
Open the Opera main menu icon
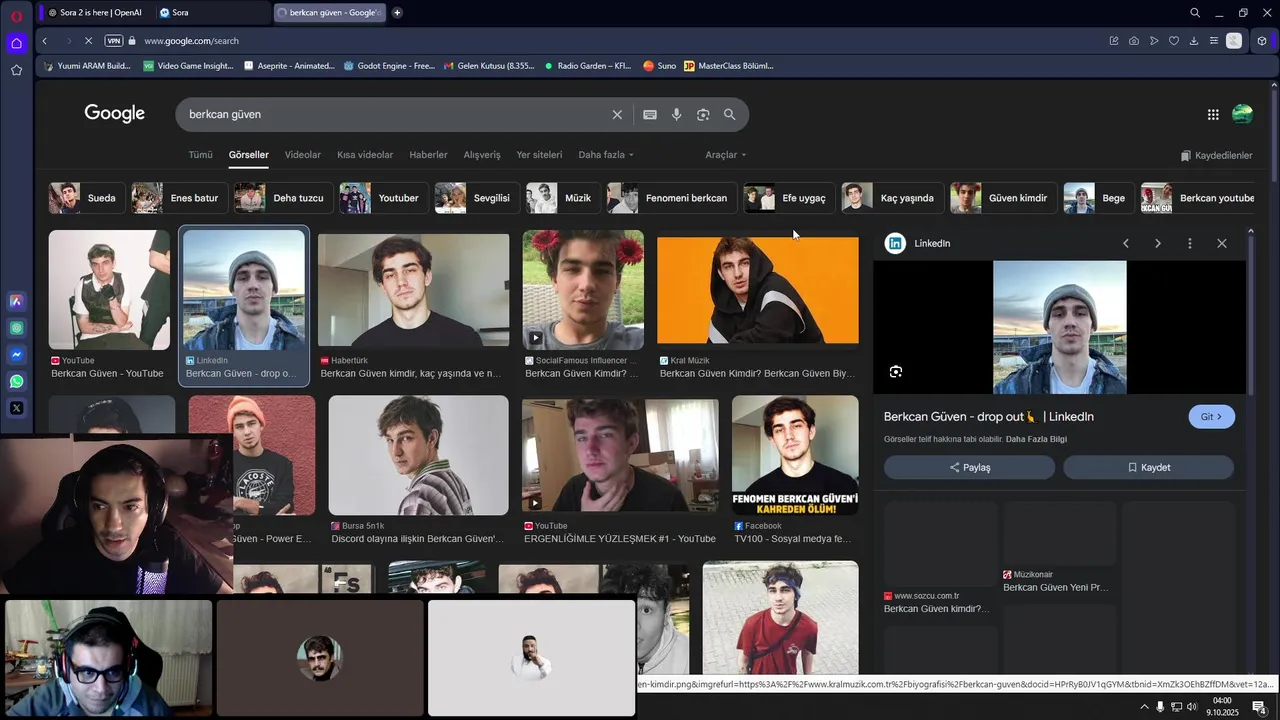click(16, 15)
